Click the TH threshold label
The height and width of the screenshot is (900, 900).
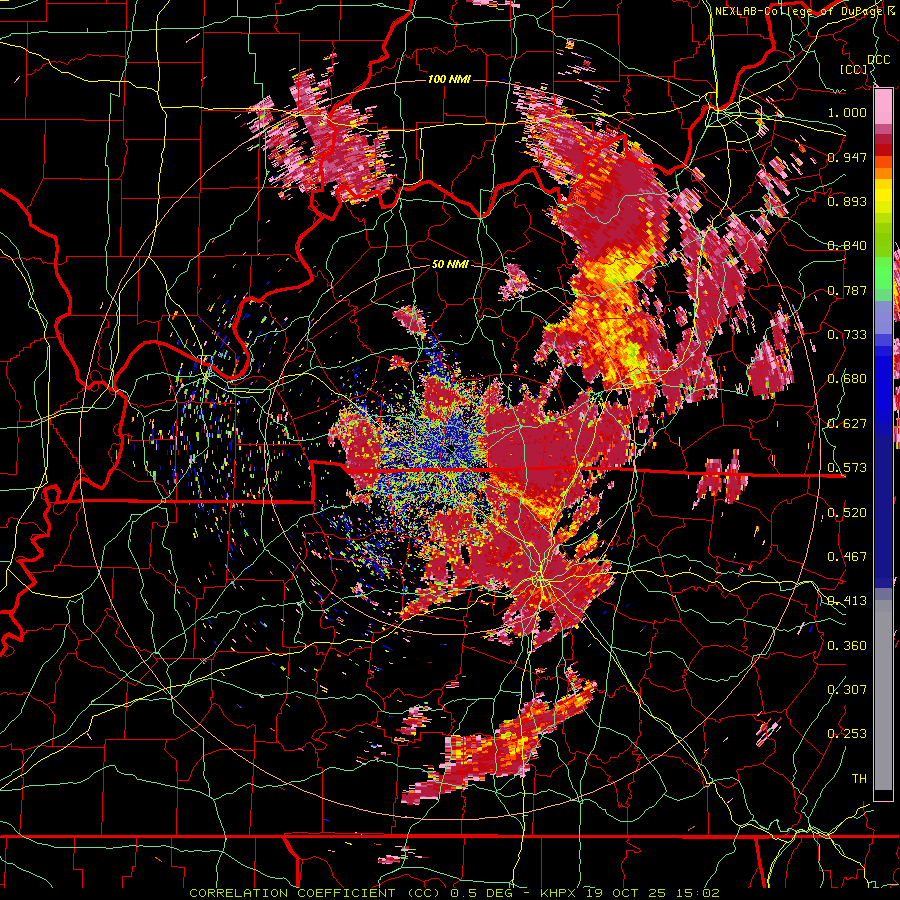859,779
